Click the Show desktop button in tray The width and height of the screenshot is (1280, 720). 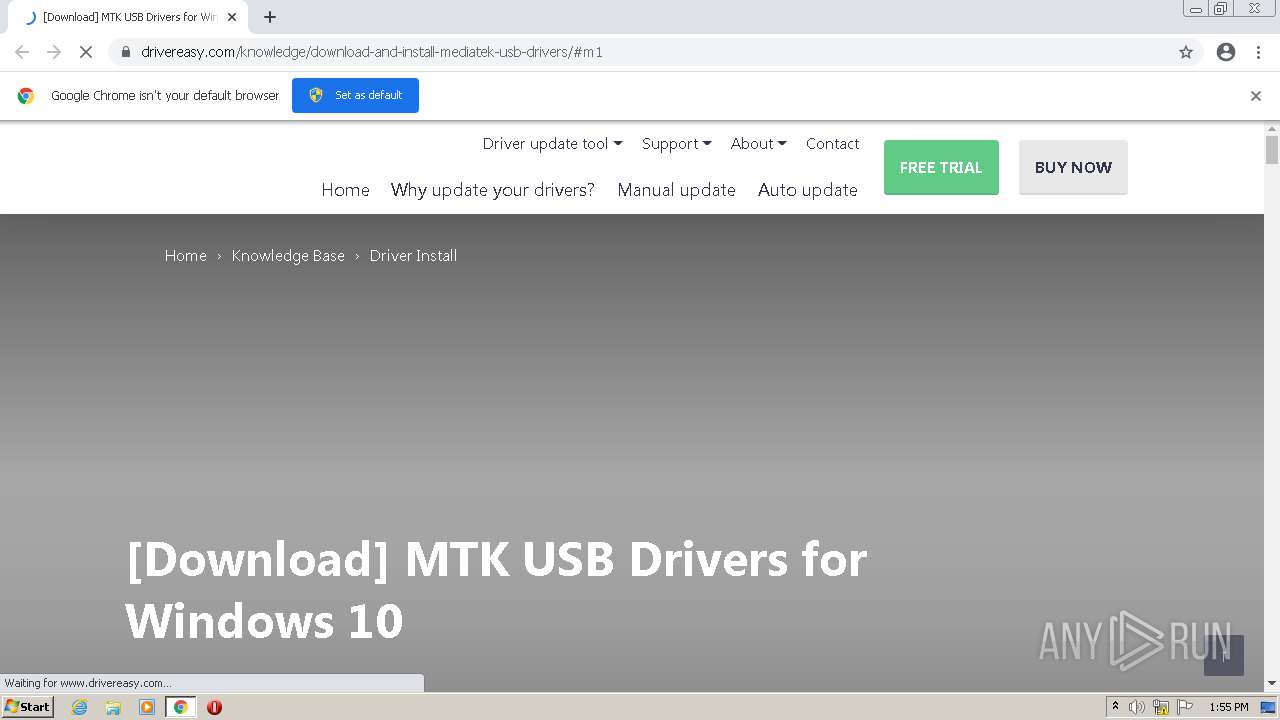pos(1268,707)
